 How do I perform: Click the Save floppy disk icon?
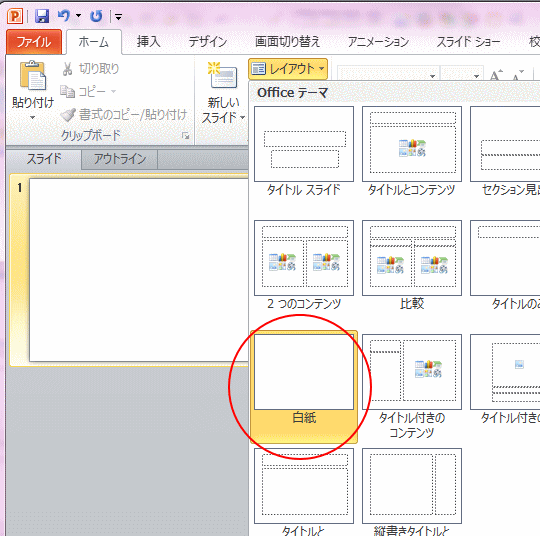pyautogui.click(x=42, y=16)
